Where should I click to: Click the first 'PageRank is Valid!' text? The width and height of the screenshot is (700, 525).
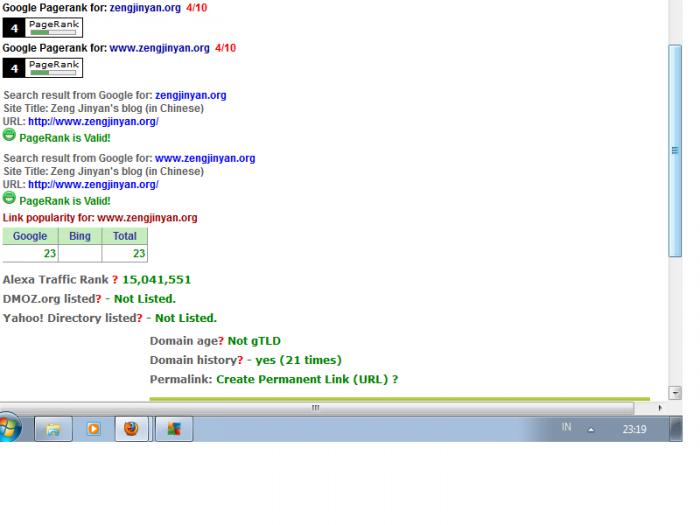pos(65,138)
